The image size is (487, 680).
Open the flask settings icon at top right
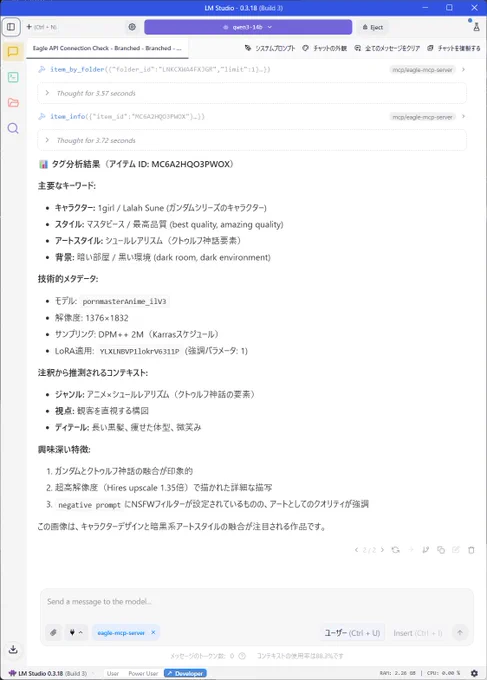coord(476,27)
